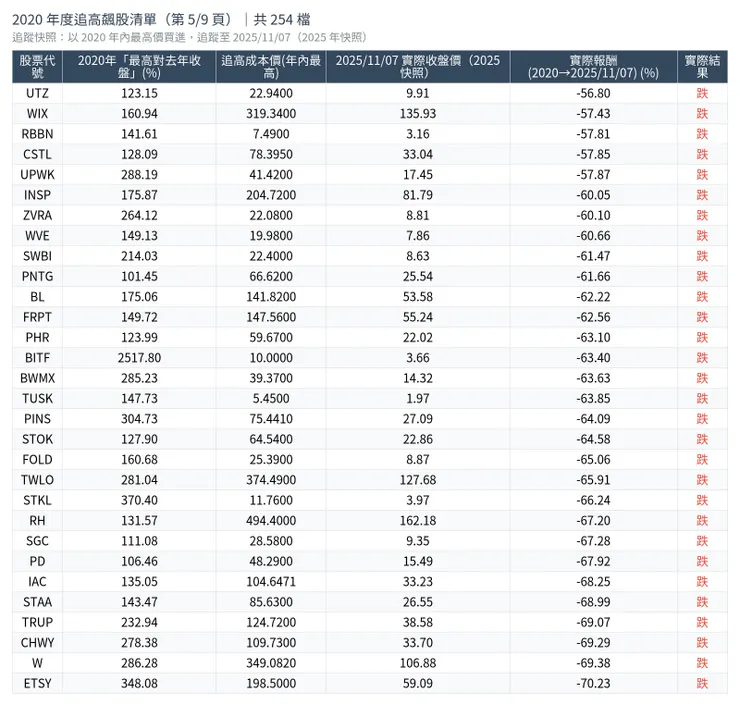Viewport: 740px width, 706px height.
Task: Click the 348.08 percentage for ETSY
Action: click(x=139, y=683)
